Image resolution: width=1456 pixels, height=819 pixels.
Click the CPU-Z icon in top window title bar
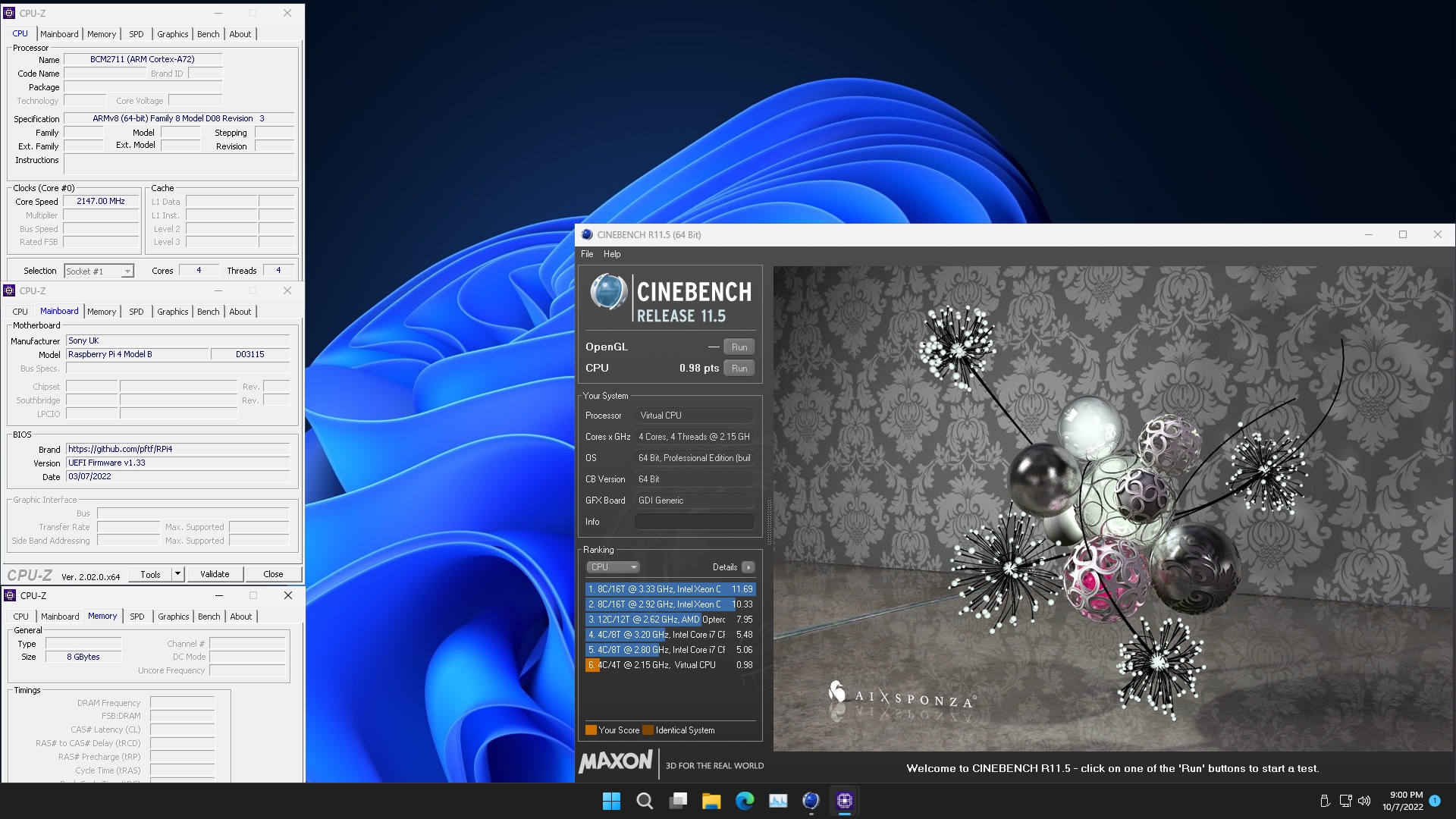click(x=9, y=13)
